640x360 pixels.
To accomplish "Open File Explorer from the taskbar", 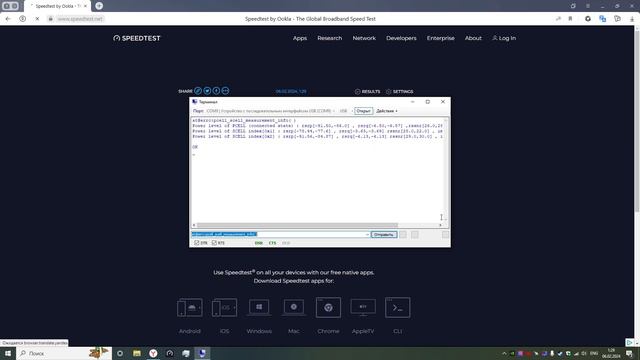I will (137, 353).
